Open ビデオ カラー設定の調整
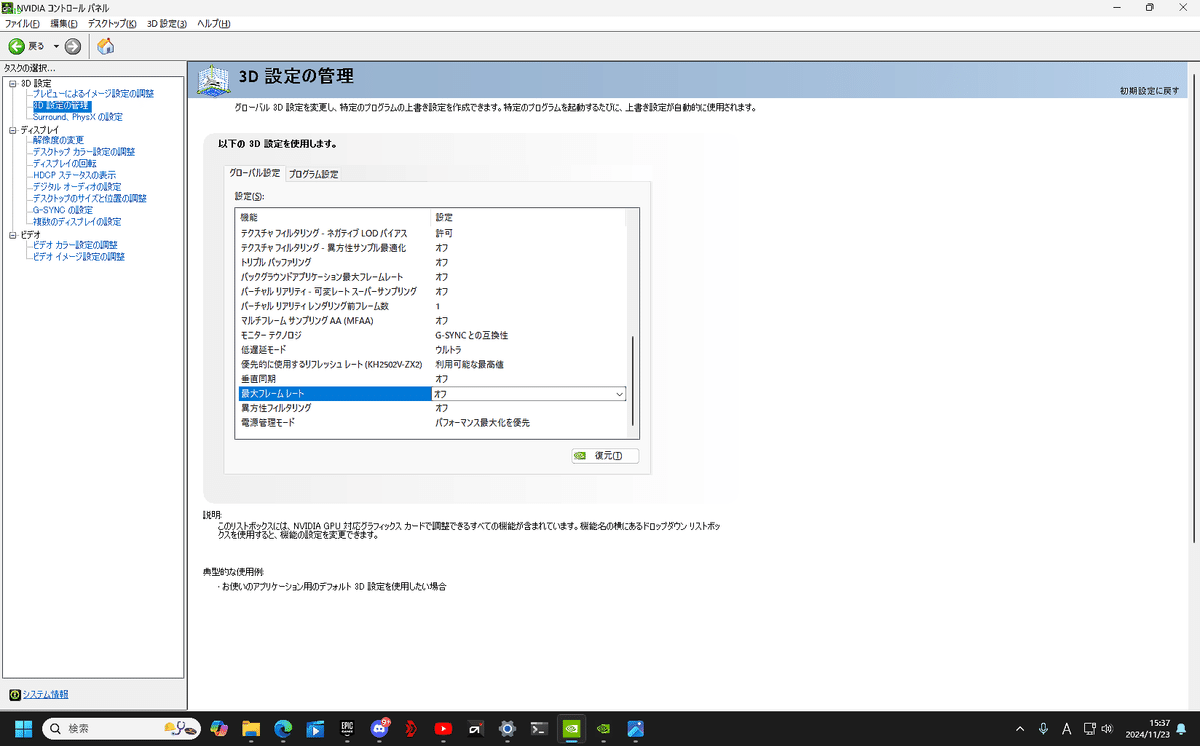The width and height of the screenshot is (1200, 746). (x=74, y=245)
